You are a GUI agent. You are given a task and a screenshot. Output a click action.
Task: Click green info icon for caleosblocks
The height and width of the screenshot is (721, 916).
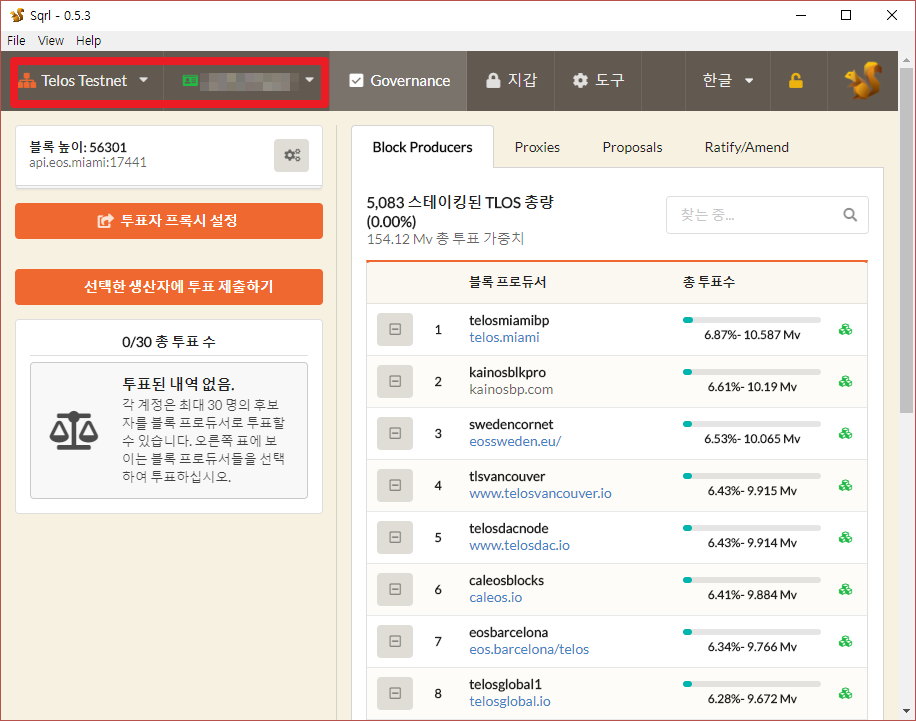pyautogui.click(x=845, y=590)
